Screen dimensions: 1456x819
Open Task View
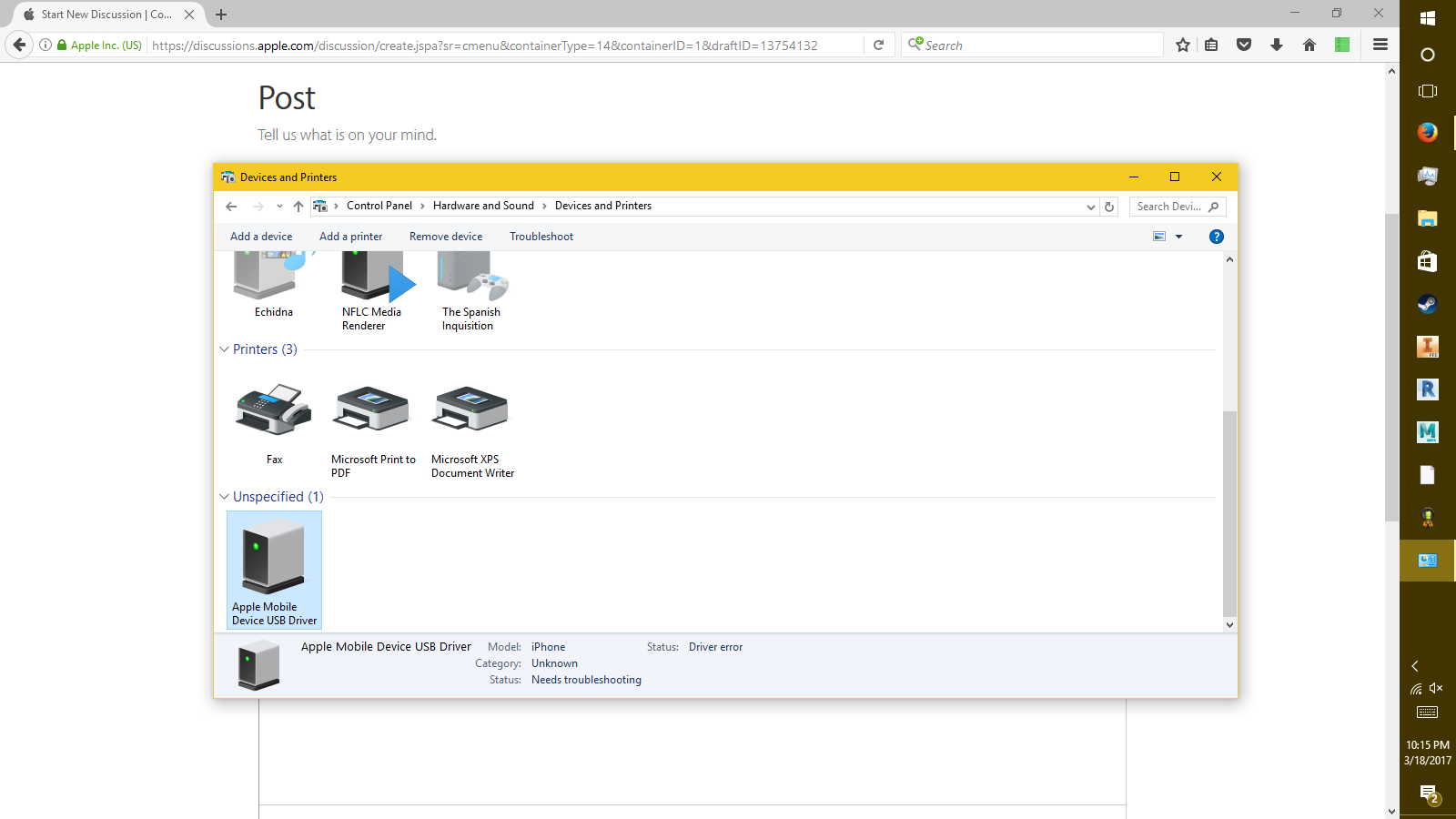(1428, 91)
